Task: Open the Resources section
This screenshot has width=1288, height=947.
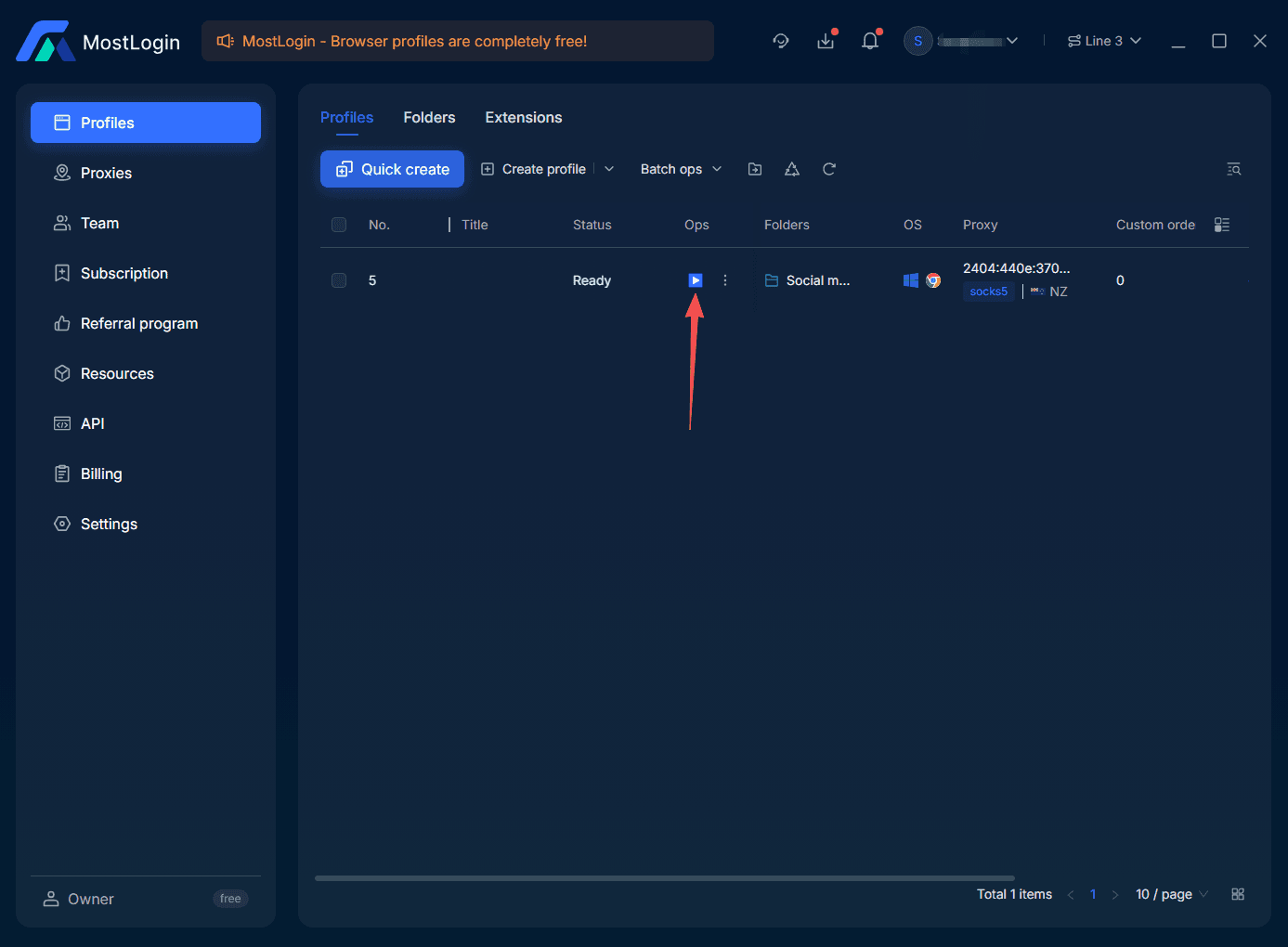Action: click(x=146, y=373)
